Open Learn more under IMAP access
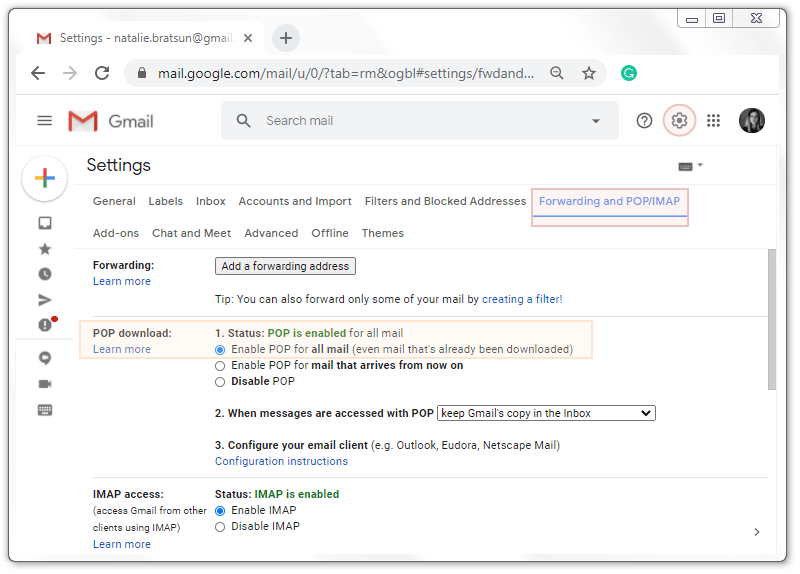The width and height of the screenshot is (800, 574). pos(122,544)
